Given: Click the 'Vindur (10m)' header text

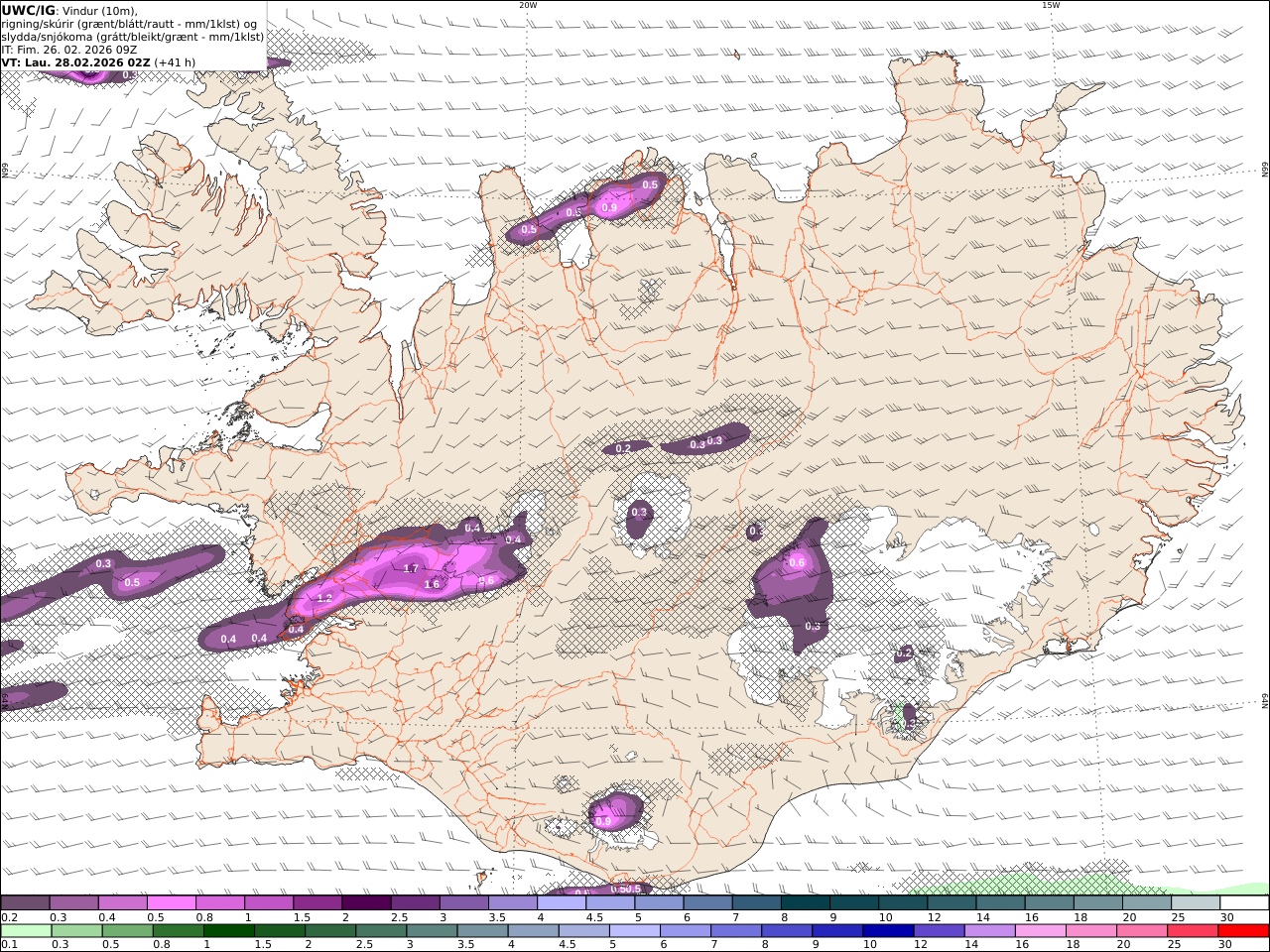Looking at the screenshot, I should [100, 10].
